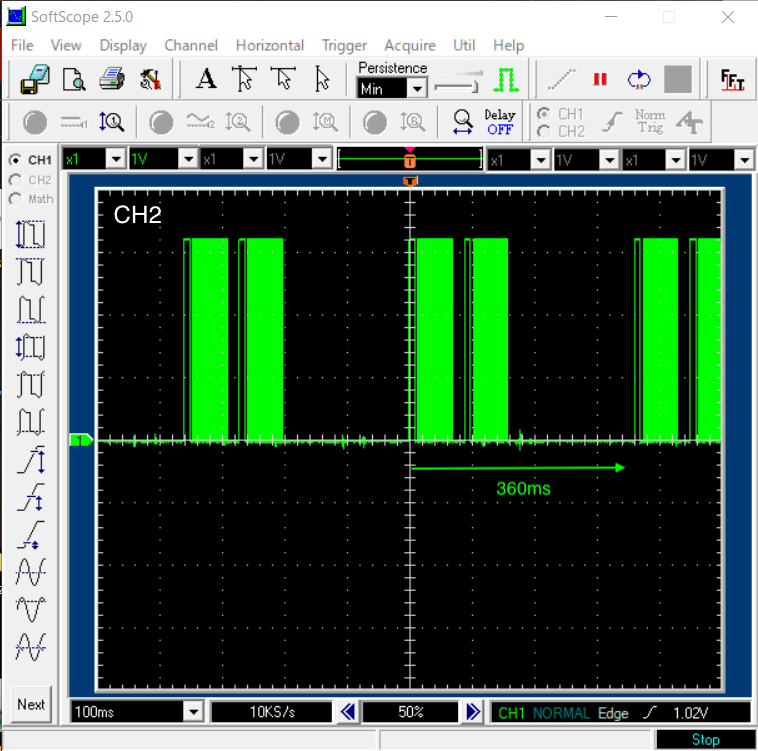Expand the 100ms timebase dropdown
758x751 pixels.
tap(192, 712)
